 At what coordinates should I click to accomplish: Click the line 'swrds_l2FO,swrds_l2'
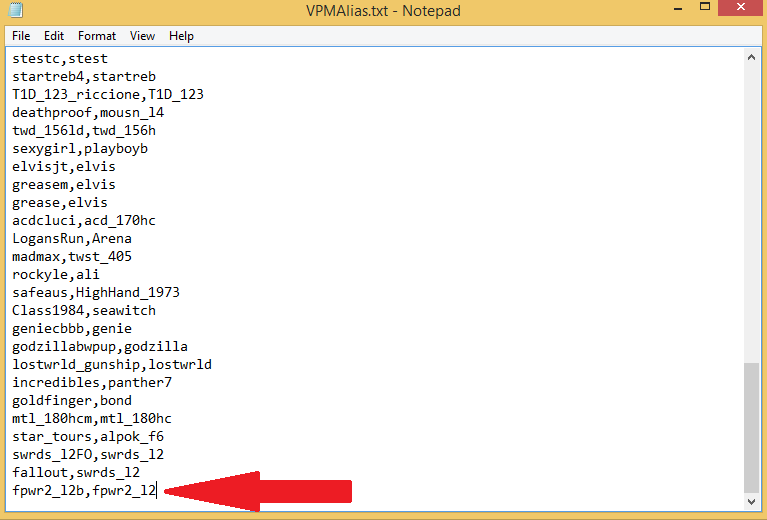(88, 455)
